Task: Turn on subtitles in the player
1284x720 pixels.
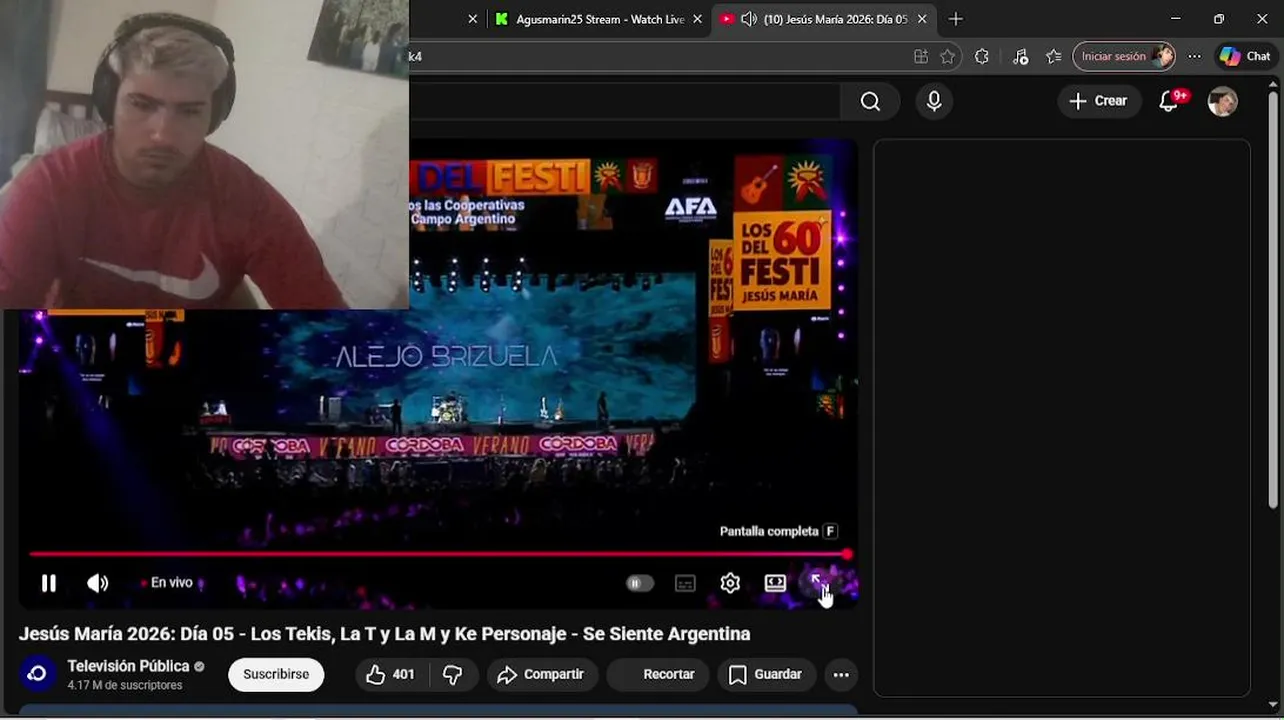Action: (685, 583)
